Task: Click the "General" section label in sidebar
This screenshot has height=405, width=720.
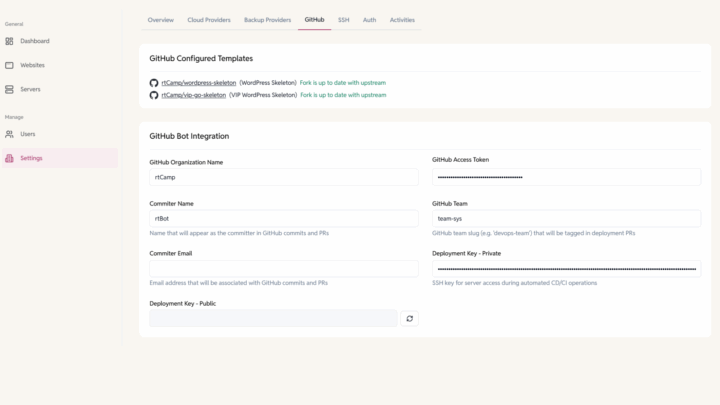Action: pos(14,24)
